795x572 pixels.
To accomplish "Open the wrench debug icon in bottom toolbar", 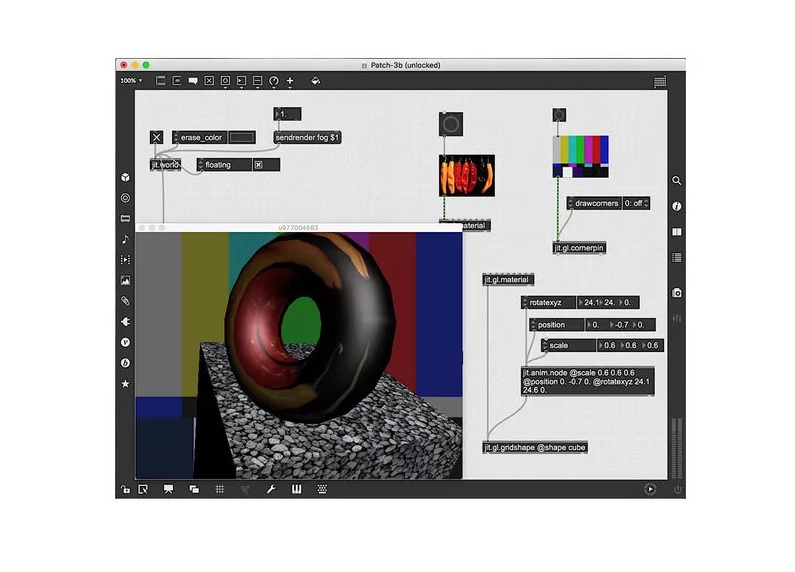I will [271, 489].
